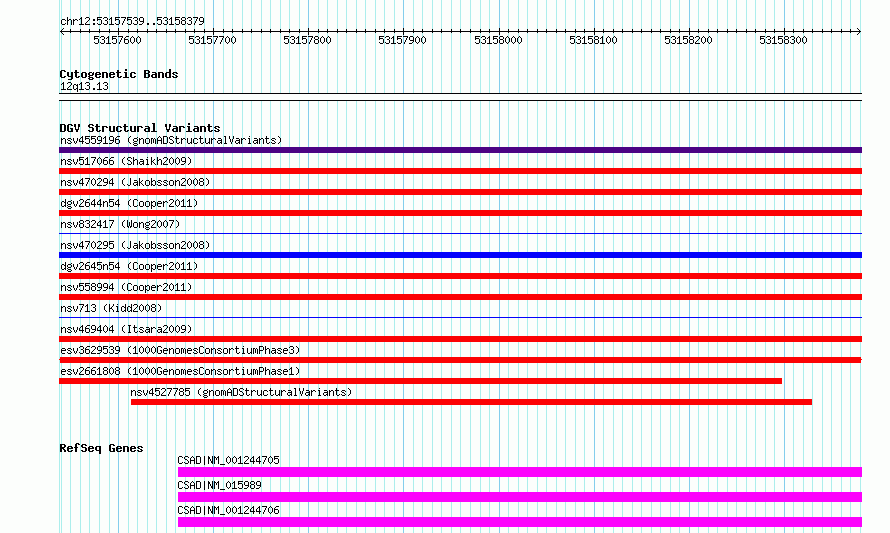Image resolution: width=890 pixels, height=533 pixels.
Task: Click the DGV Structural Variants track heading
Action: [x=140, y=128]
